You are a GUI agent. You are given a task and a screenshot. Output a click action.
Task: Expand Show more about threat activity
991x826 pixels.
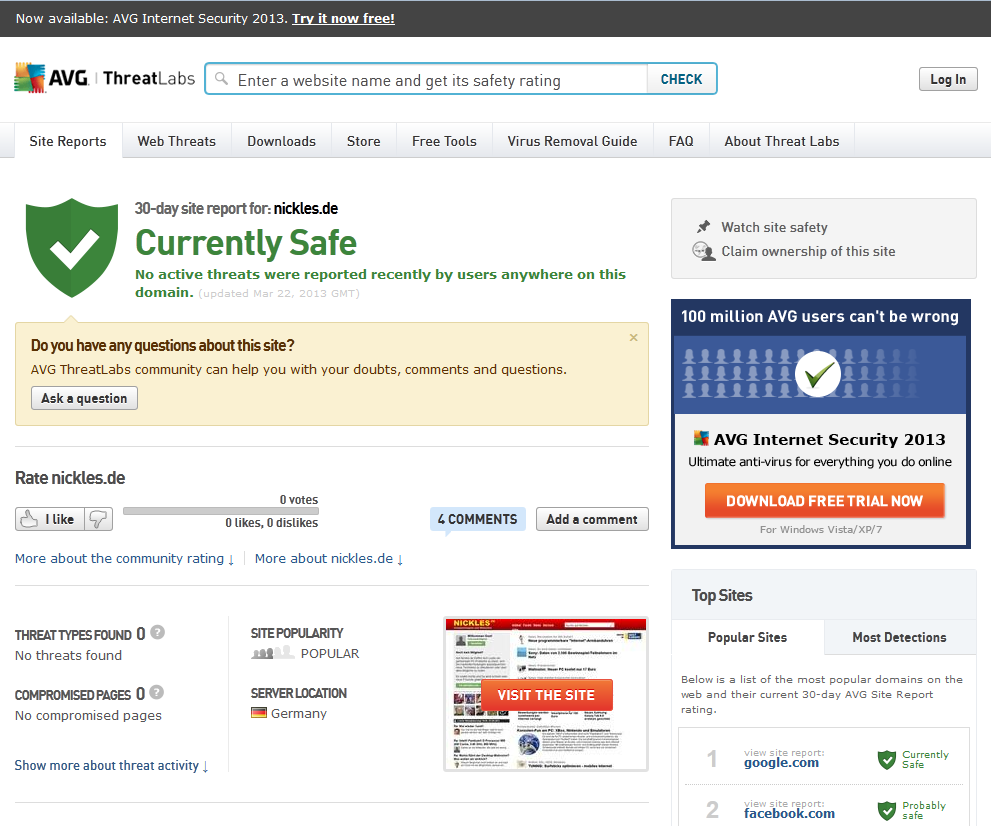pyautogui.click(x=111, y=765)
